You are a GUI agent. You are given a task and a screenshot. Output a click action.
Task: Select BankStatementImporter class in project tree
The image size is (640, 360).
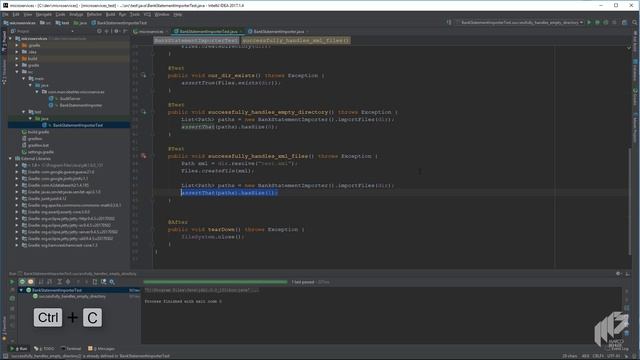(81, 105)
